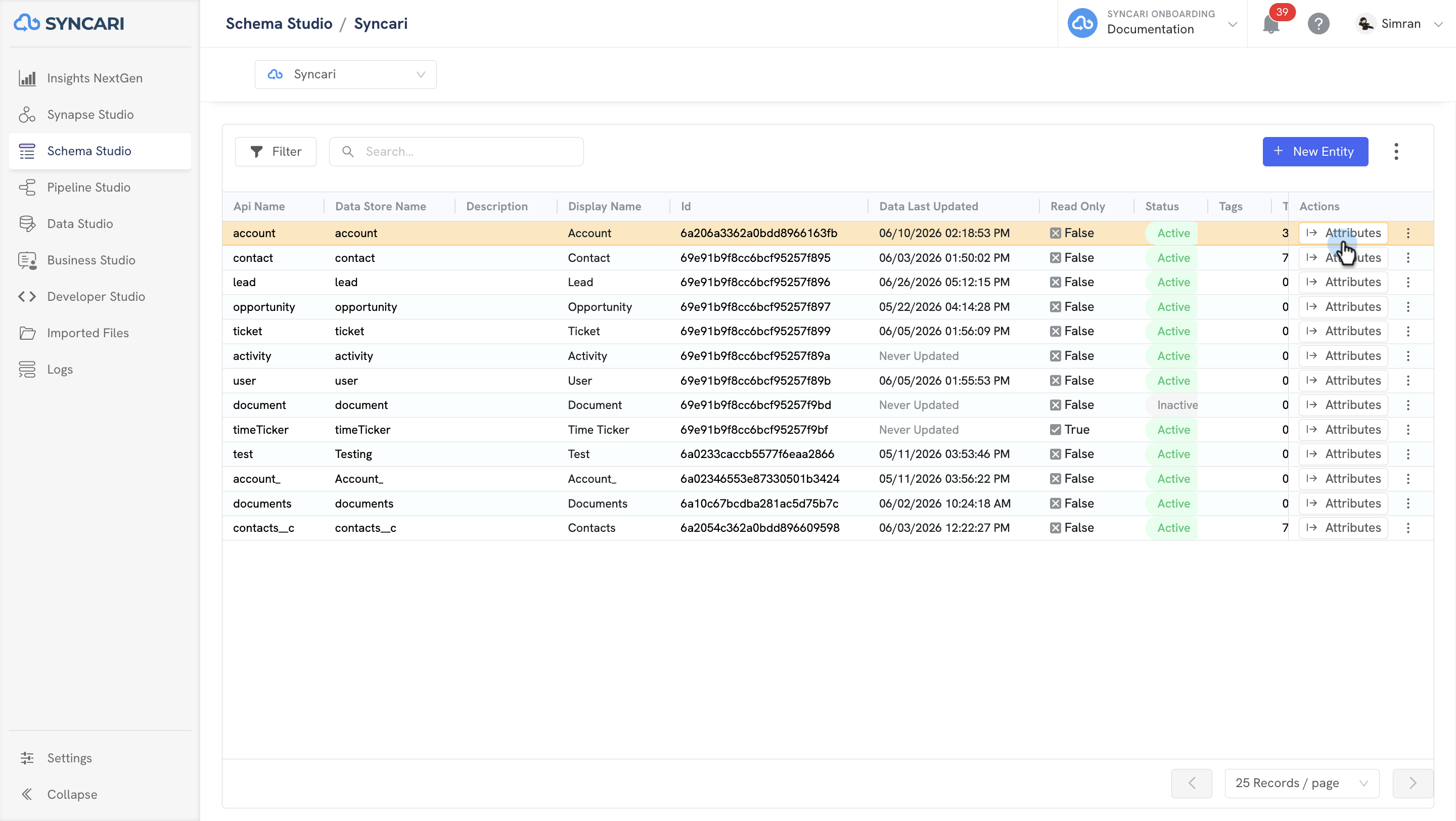Open row actions menu for the opportunity row

click(x=1408, y=307)
